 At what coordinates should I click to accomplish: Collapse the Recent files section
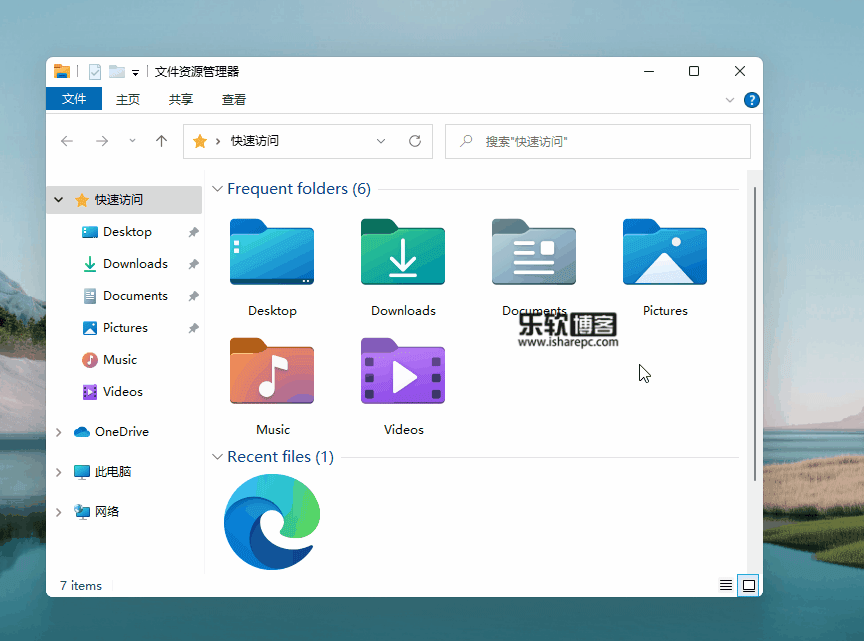click(x=217, y=456)
